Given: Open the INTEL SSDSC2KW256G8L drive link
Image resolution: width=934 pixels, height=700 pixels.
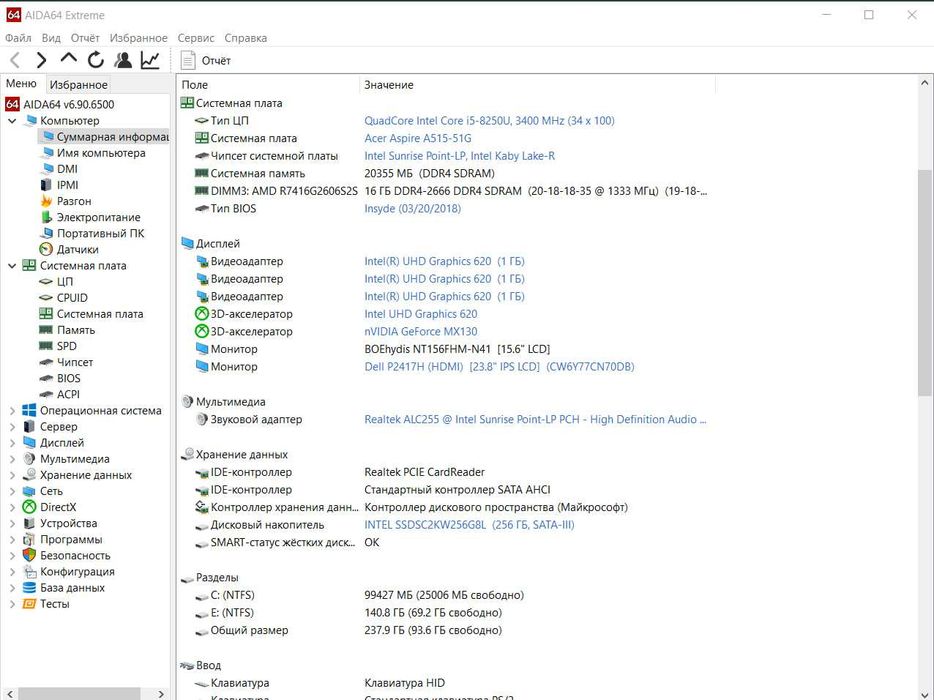Looking at the screenshot, I should coord(469,525).
